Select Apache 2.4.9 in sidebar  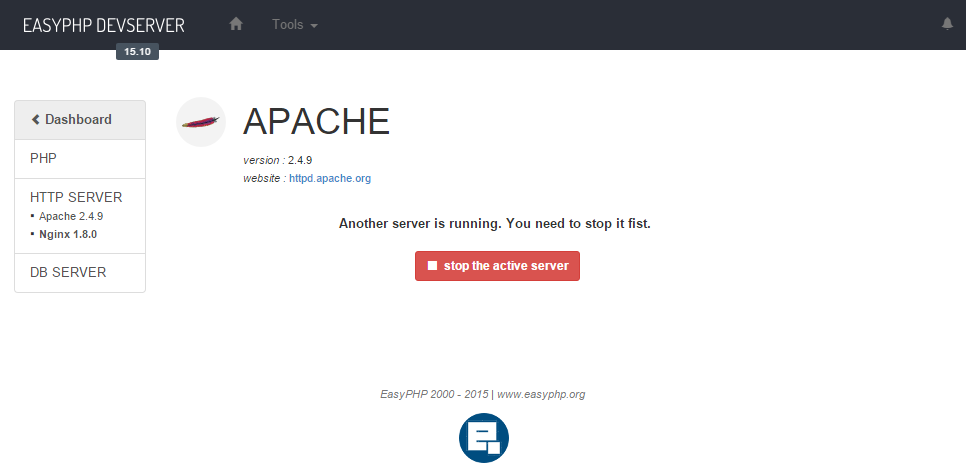point(71,216)
